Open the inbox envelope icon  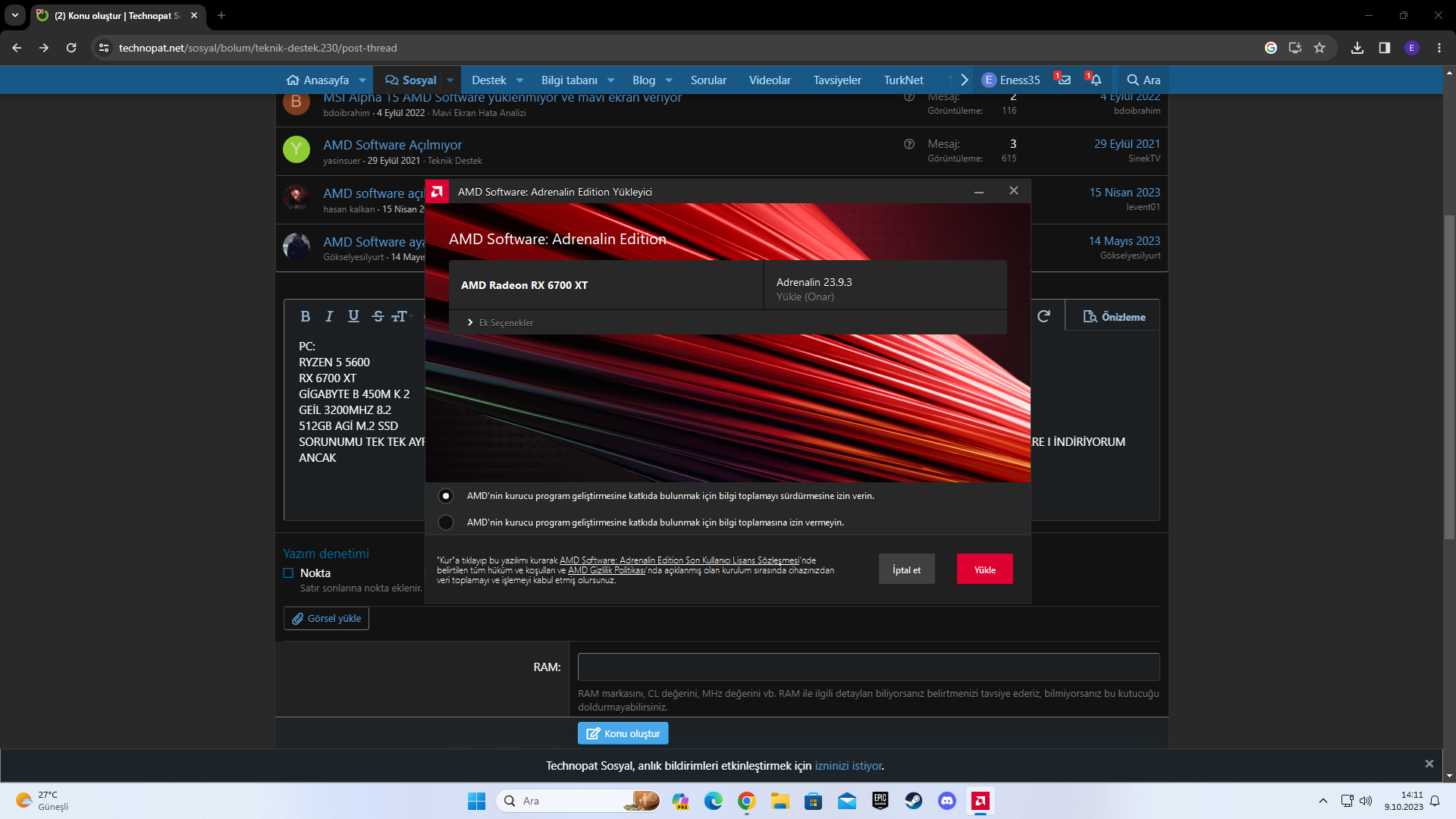coord(1064,80)
